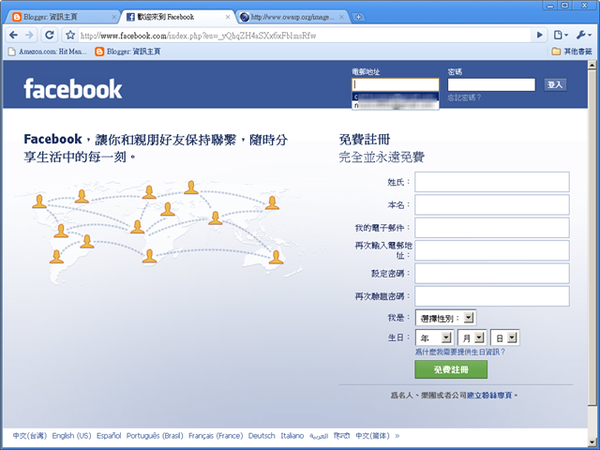The image size is (600, 450).
Task: Click the 我的電子郵件 email field
Action: point(492,228)
